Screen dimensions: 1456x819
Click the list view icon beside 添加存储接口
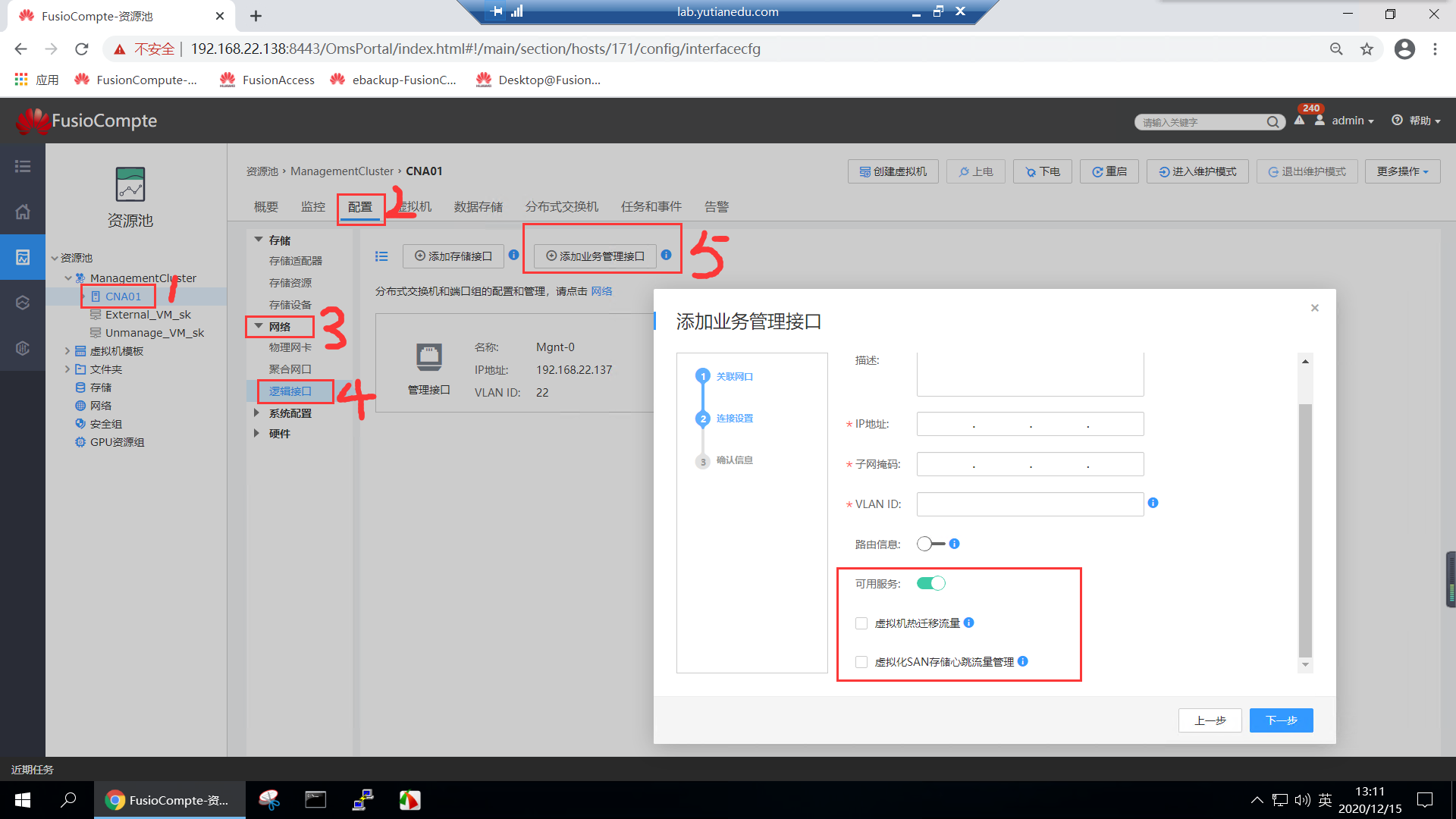tap(381, 256)
